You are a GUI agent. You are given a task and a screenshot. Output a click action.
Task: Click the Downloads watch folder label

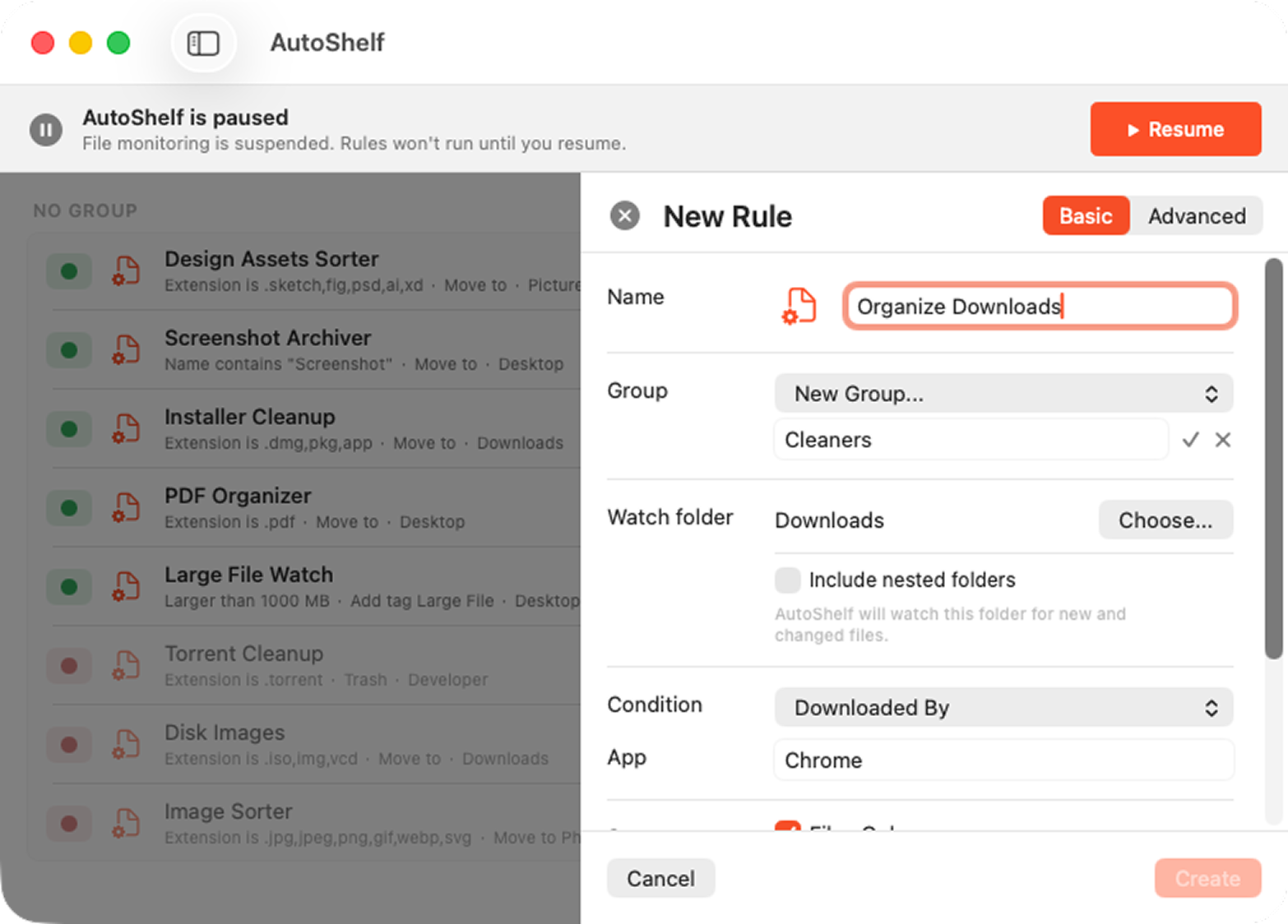(829, 520)
